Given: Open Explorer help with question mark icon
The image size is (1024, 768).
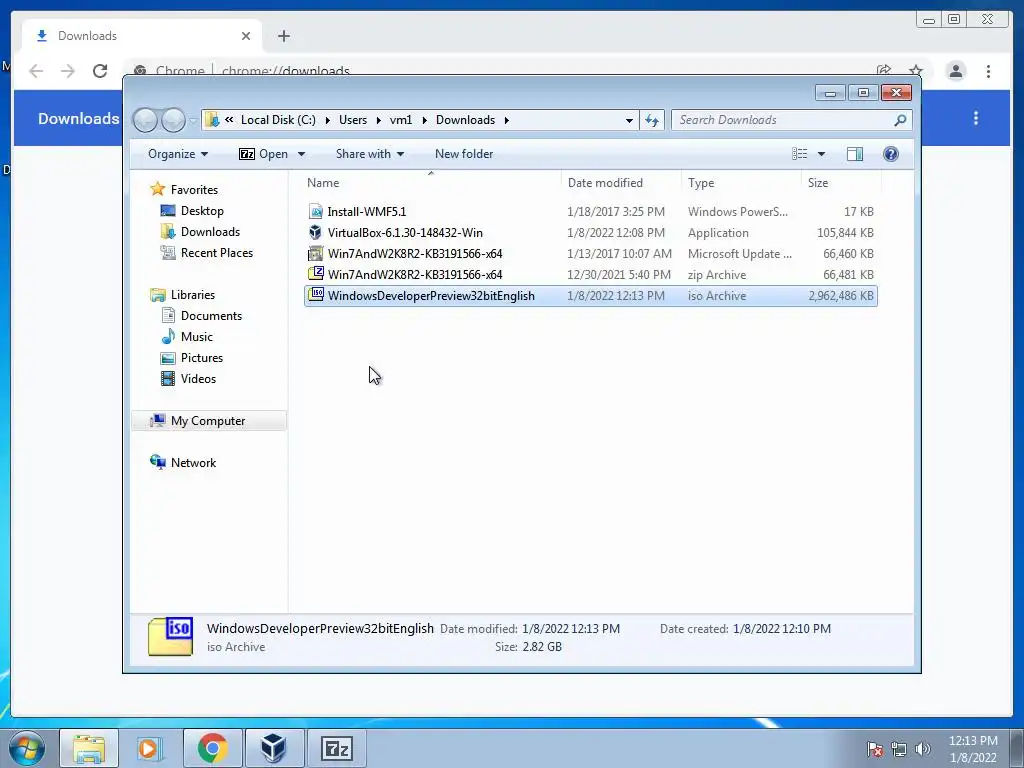Looking at the screenshot, I should click(890, 154).
